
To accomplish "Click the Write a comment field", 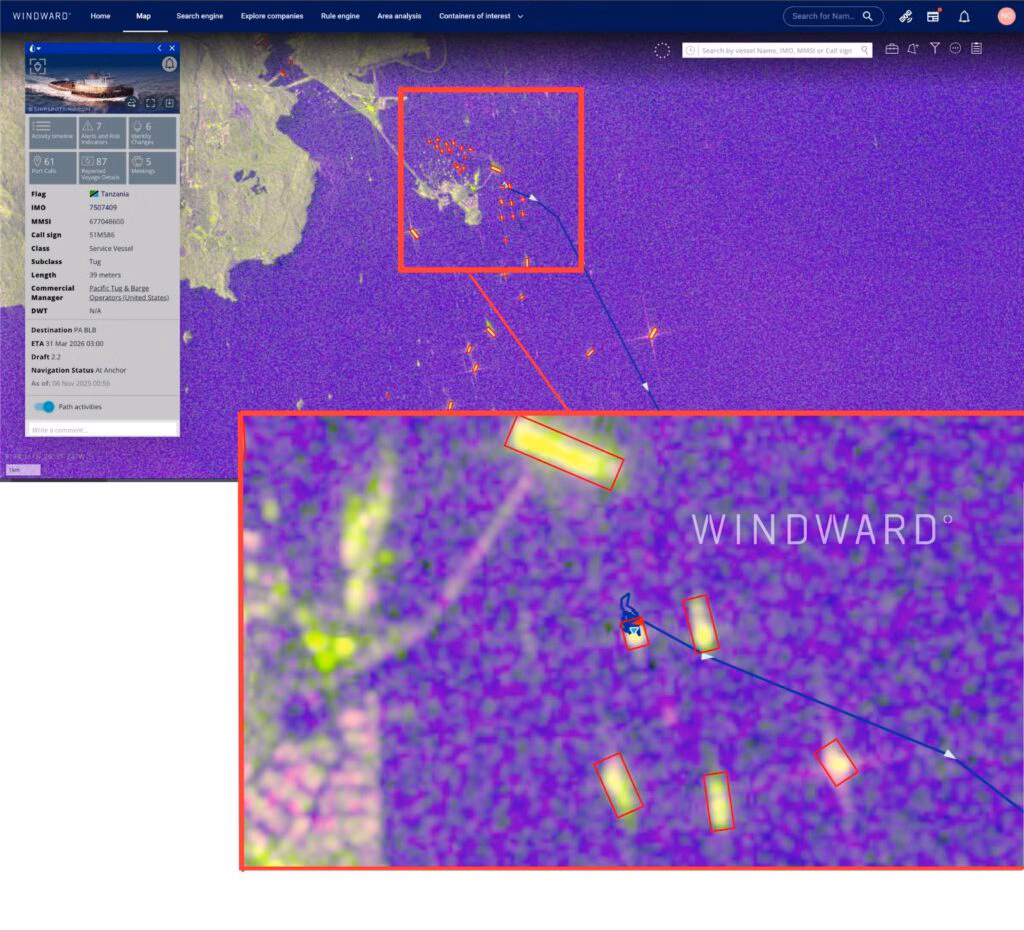I will 103,430.
